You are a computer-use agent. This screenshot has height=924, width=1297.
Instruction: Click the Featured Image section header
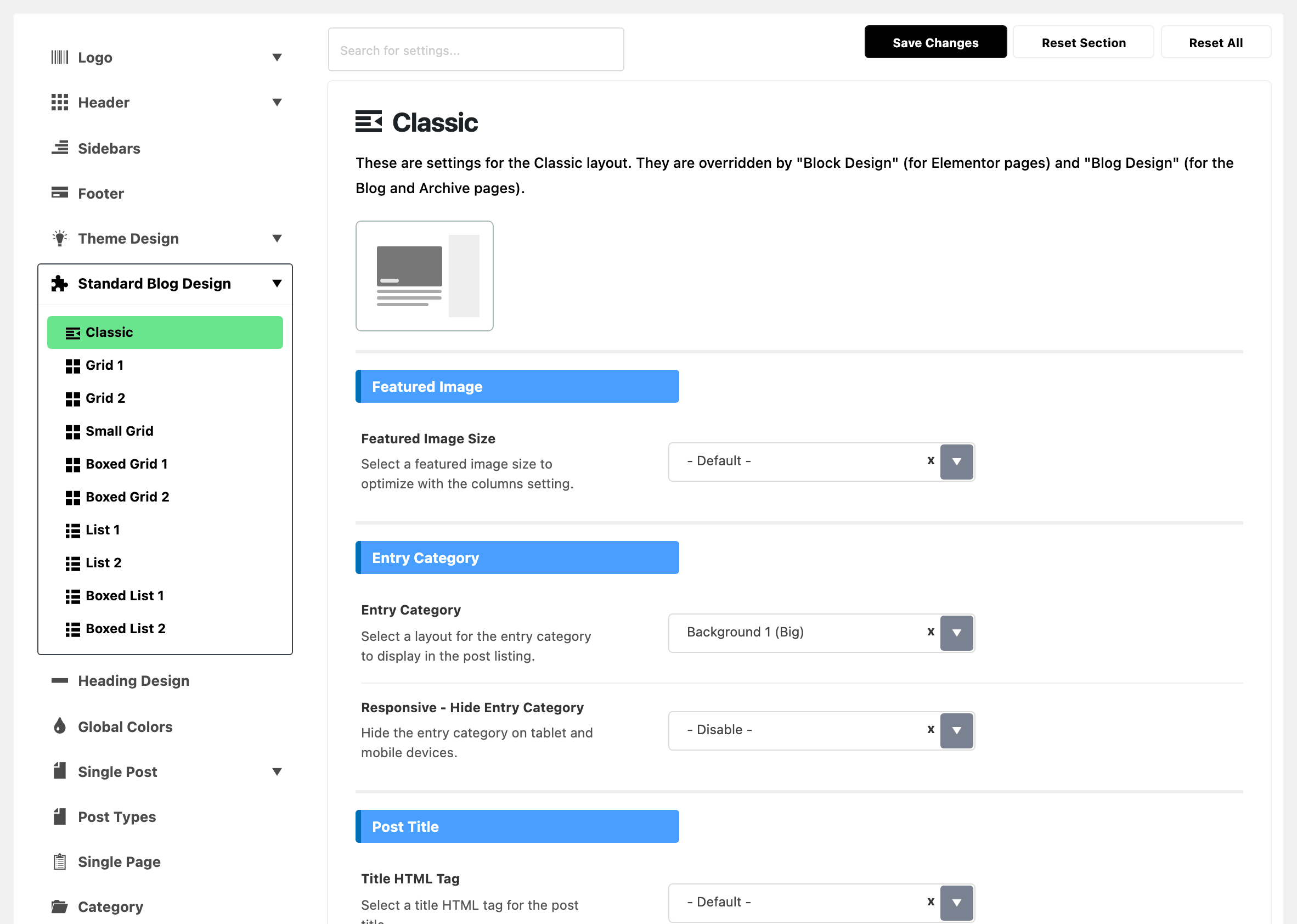[517, 387]
